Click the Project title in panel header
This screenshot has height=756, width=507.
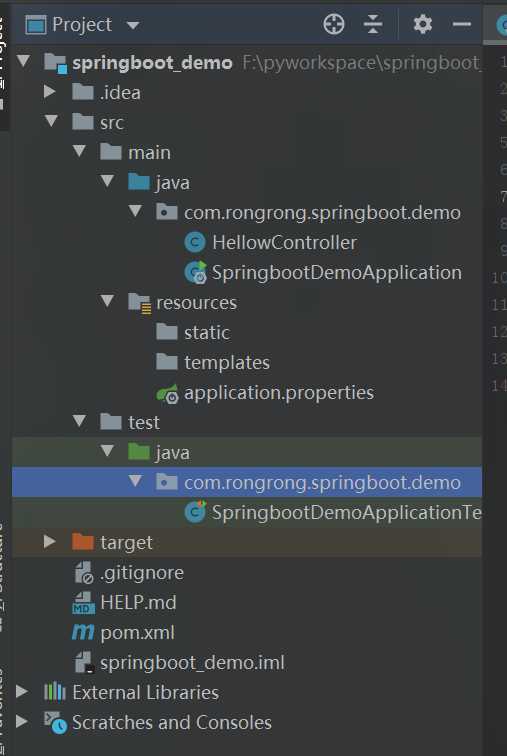(x=82, y=25)
